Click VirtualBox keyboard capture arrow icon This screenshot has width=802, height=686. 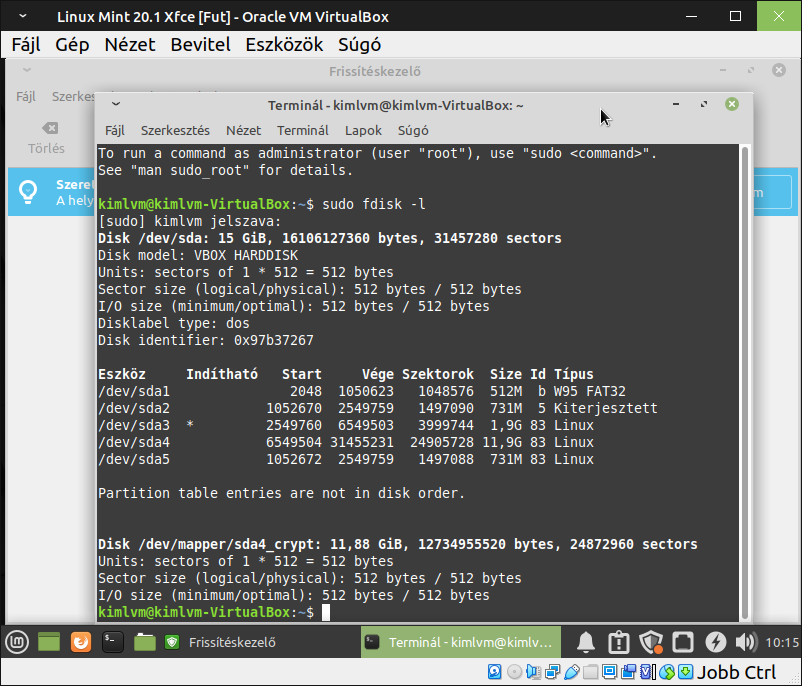[685, 672]
